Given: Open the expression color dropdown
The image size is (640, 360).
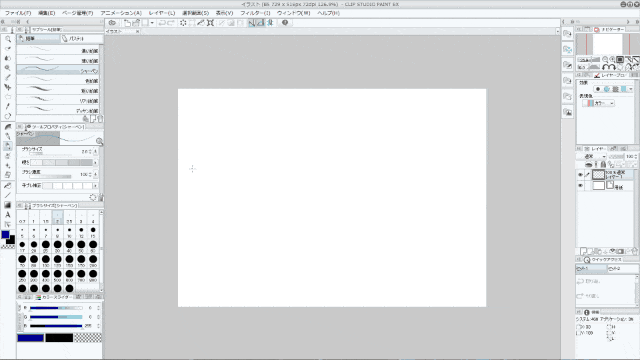Looking at the screenshot, I should click(x=598, y=104).
